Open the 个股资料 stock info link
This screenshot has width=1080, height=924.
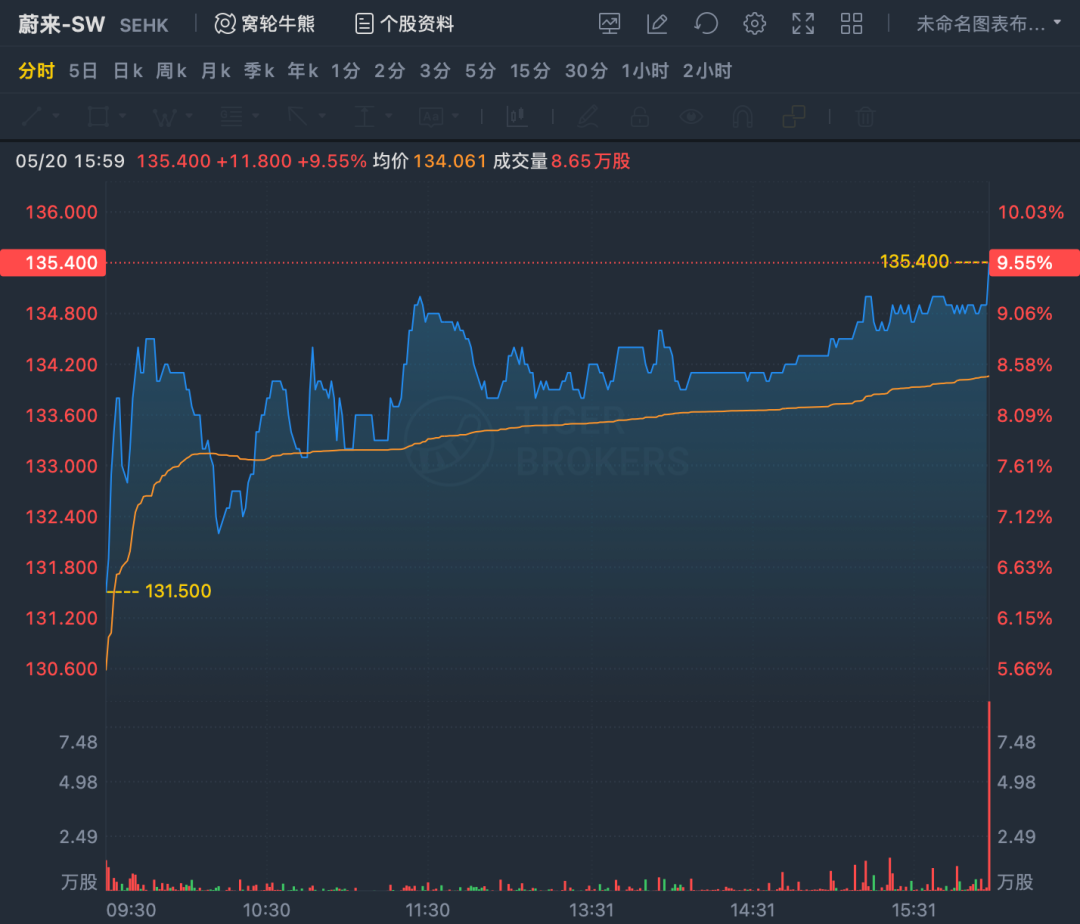417,24
